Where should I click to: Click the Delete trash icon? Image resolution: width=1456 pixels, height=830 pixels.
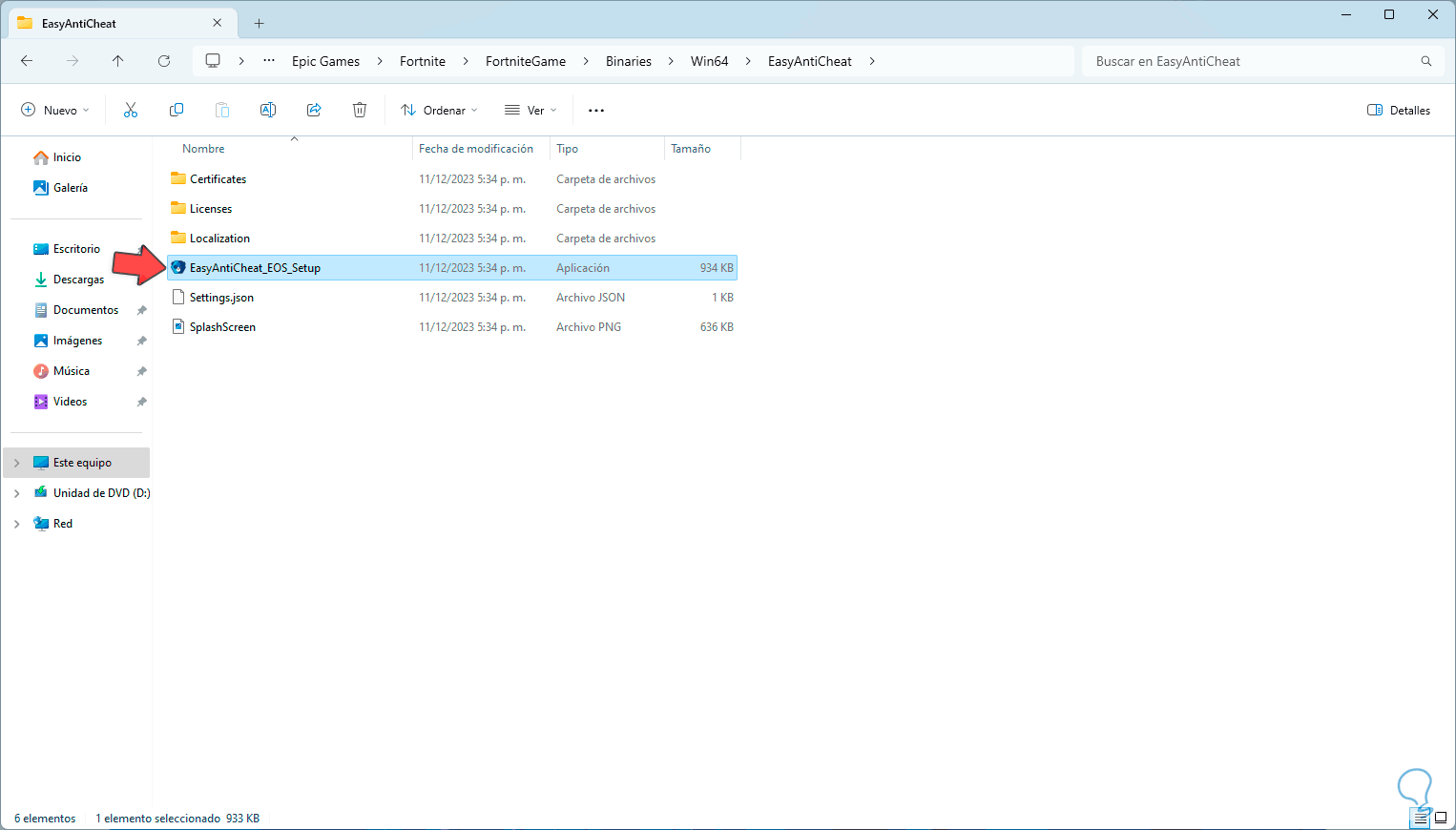click(360, 110)
